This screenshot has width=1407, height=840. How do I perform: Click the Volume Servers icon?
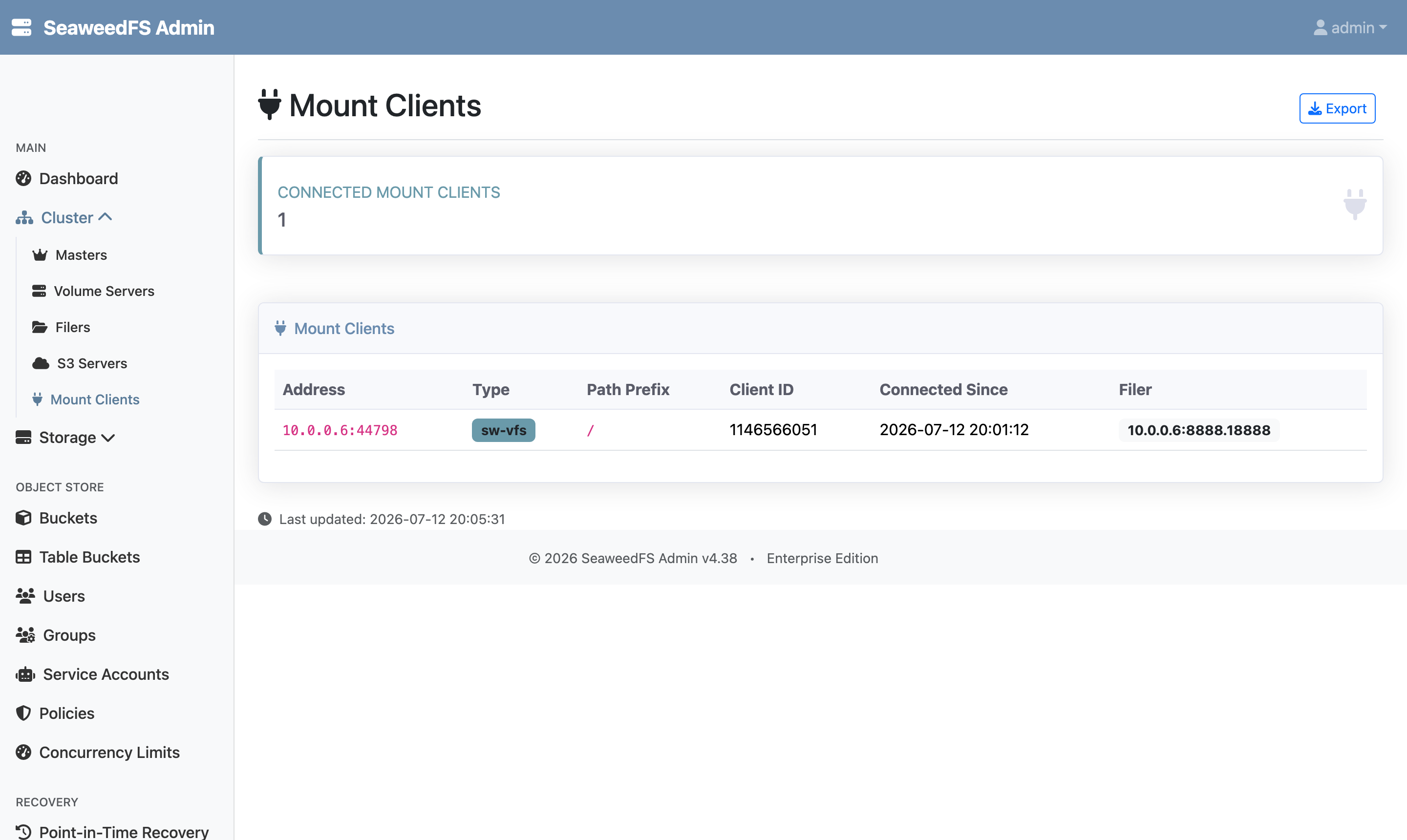coord(39,291)
